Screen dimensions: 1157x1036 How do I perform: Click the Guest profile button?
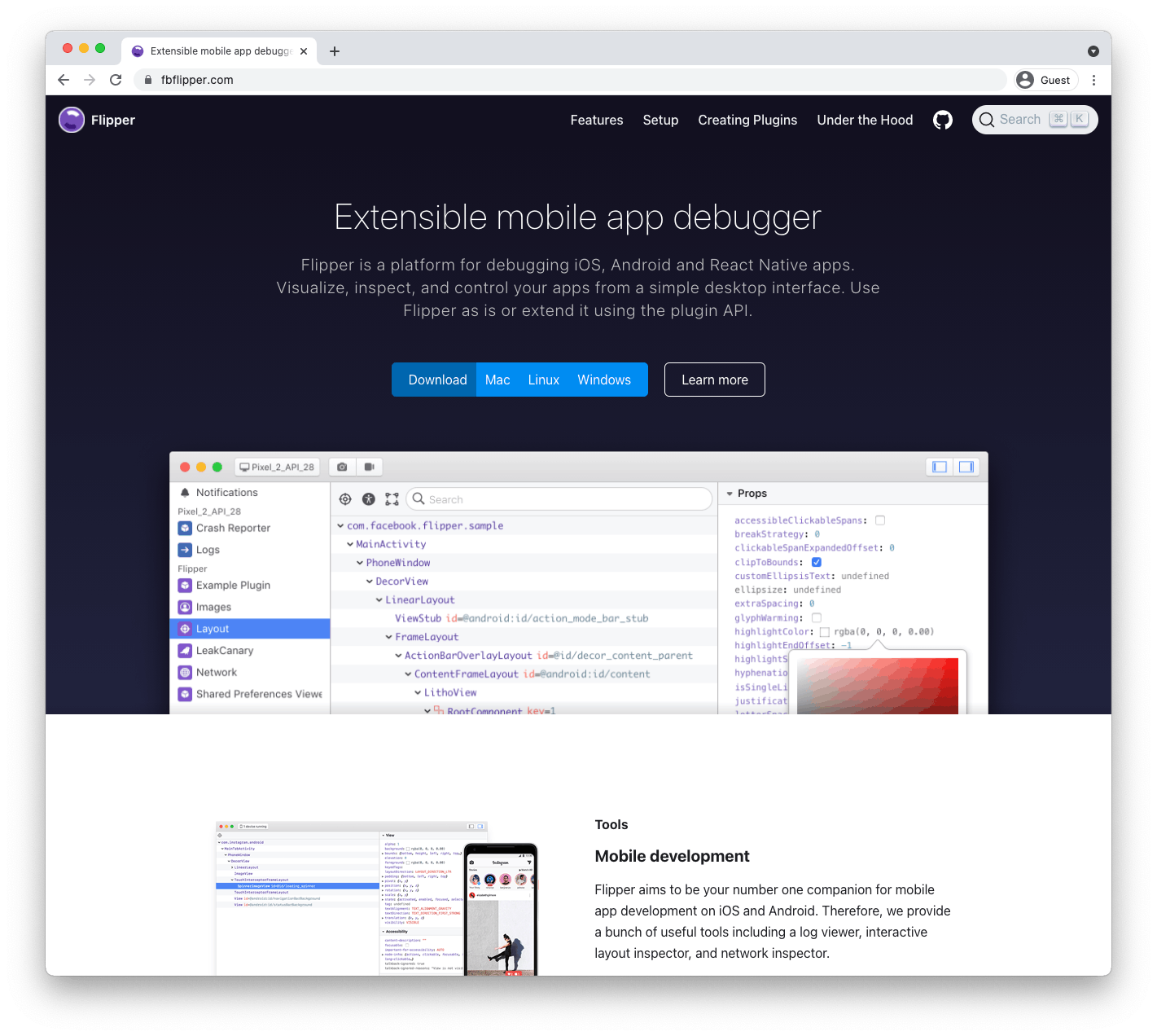click(x=1046, y=80)
